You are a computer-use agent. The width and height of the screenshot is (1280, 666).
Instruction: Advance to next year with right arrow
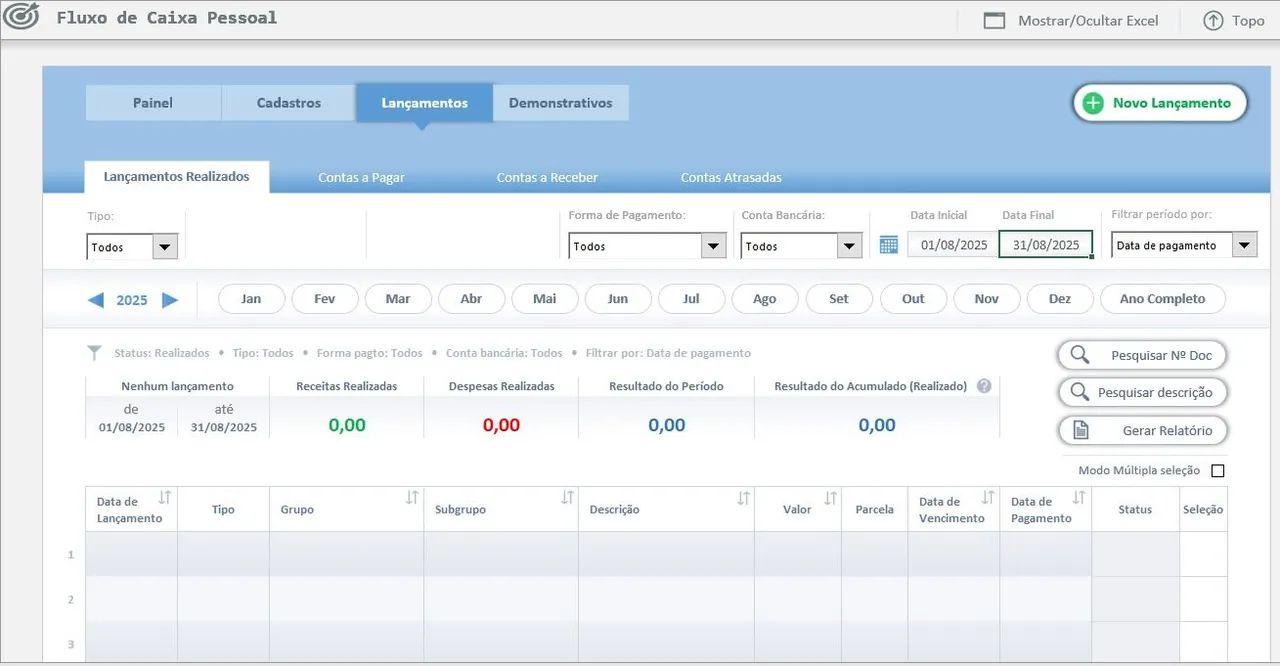170,300
